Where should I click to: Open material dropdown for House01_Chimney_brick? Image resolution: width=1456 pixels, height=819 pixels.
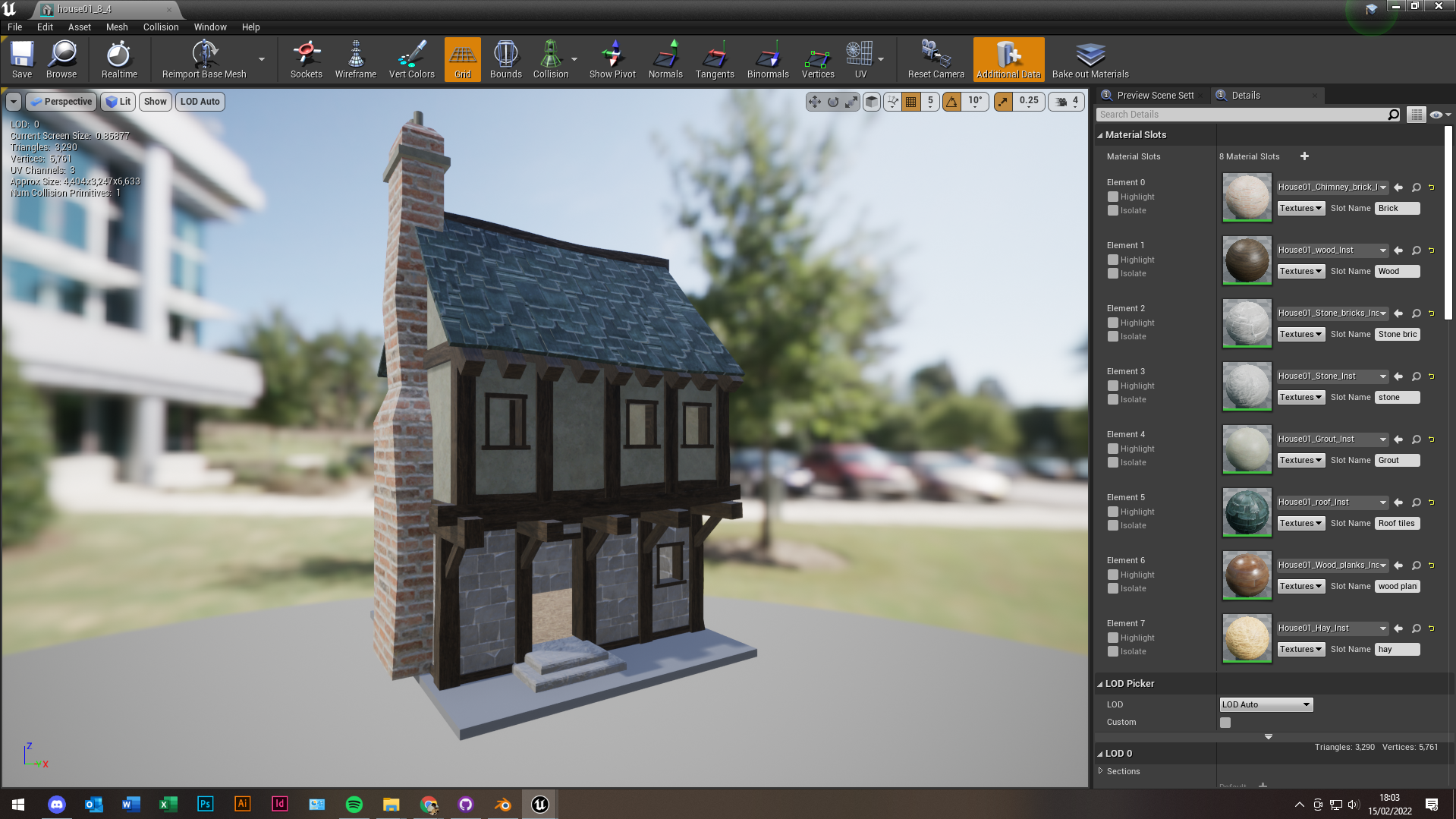point(1332,187)
